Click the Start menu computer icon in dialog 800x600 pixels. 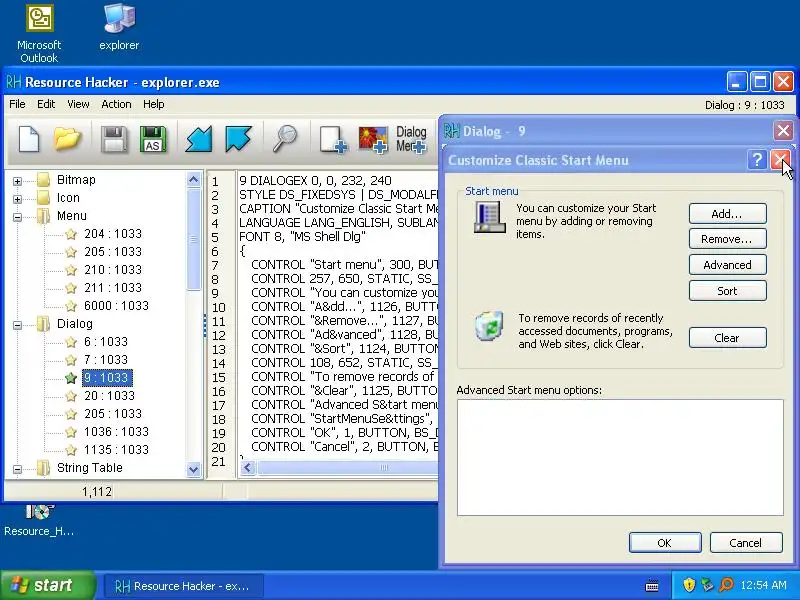click(489, 216)
